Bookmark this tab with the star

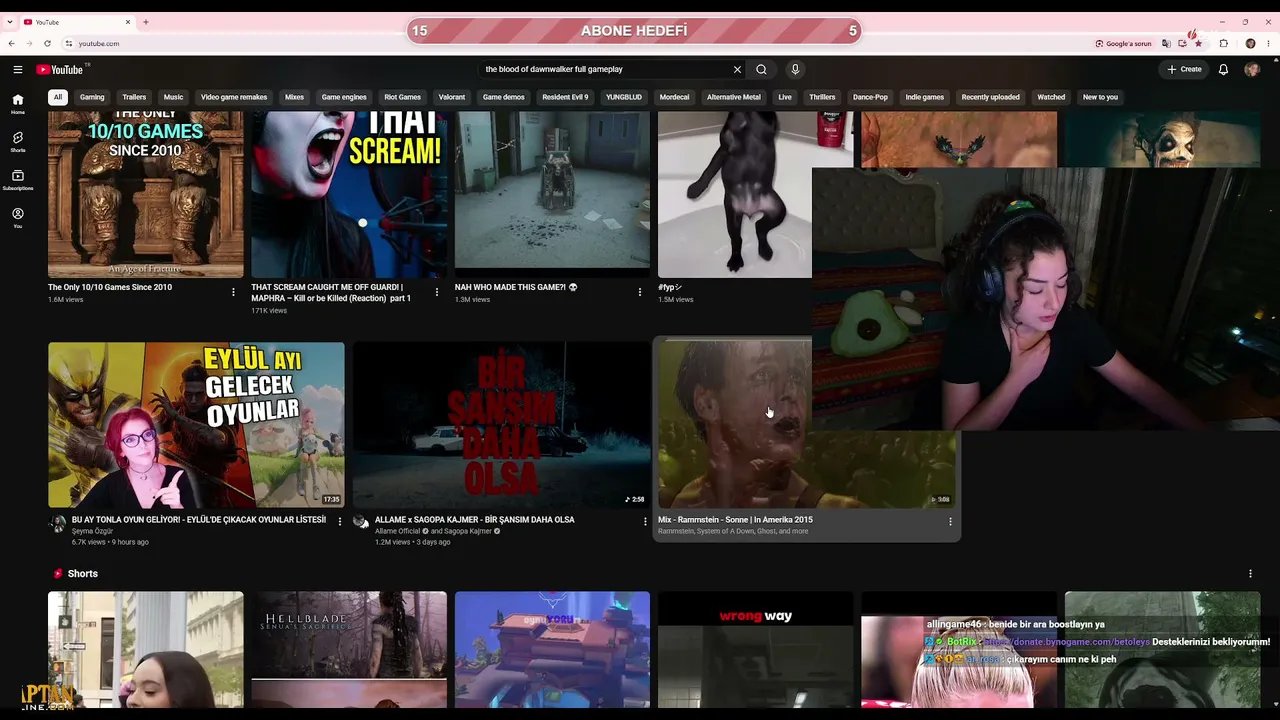[1198, 43]
